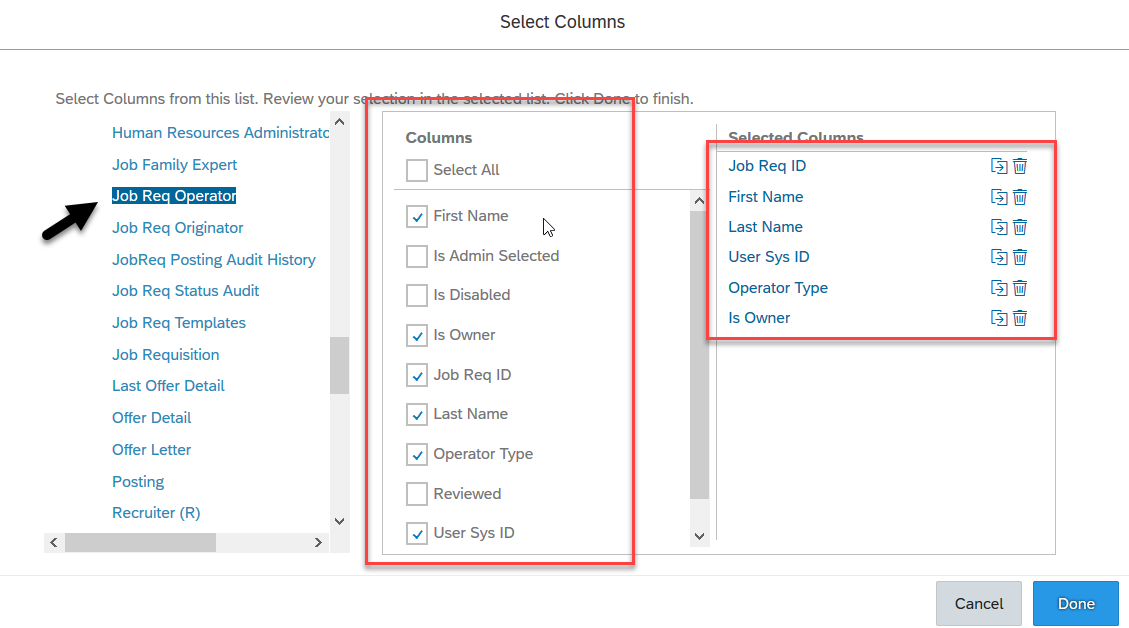Select the Job Requisition category

[166, 354]
